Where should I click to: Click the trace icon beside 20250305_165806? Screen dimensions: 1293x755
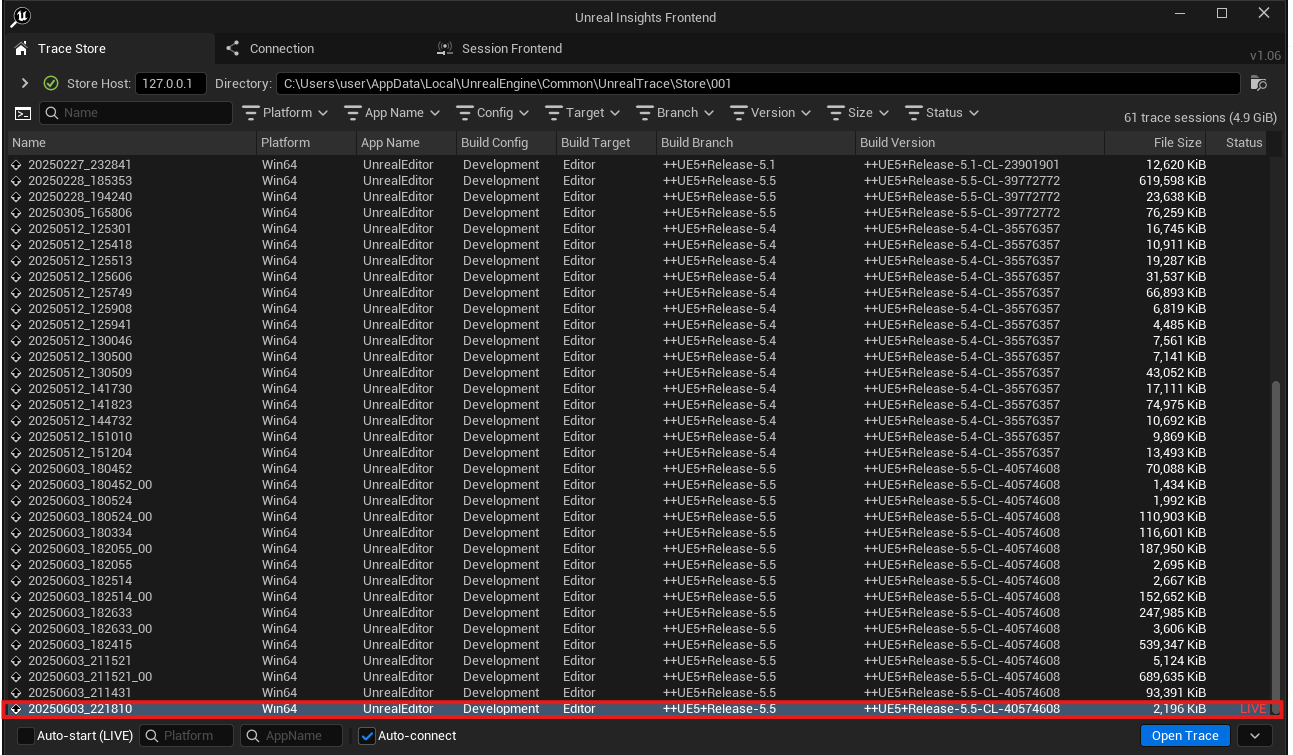point(16,213)
